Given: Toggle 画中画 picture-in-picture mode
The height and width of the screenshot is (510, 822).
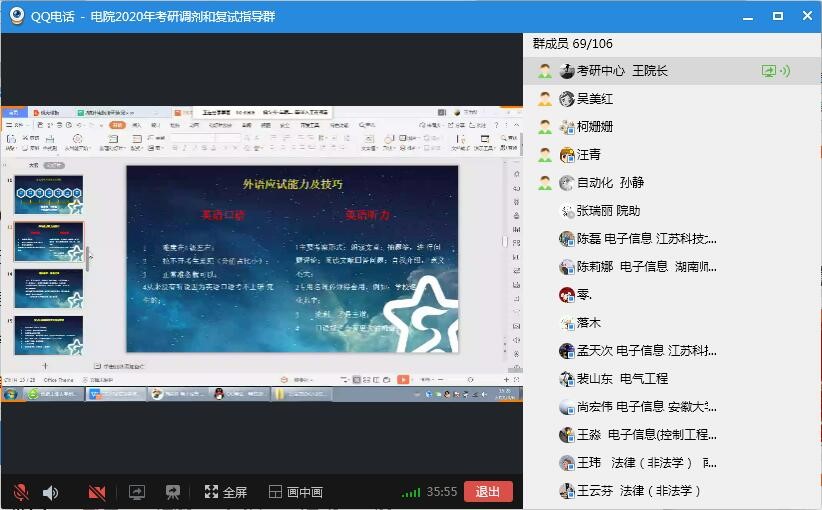Looking at the screenshot, I should (295, 492).
